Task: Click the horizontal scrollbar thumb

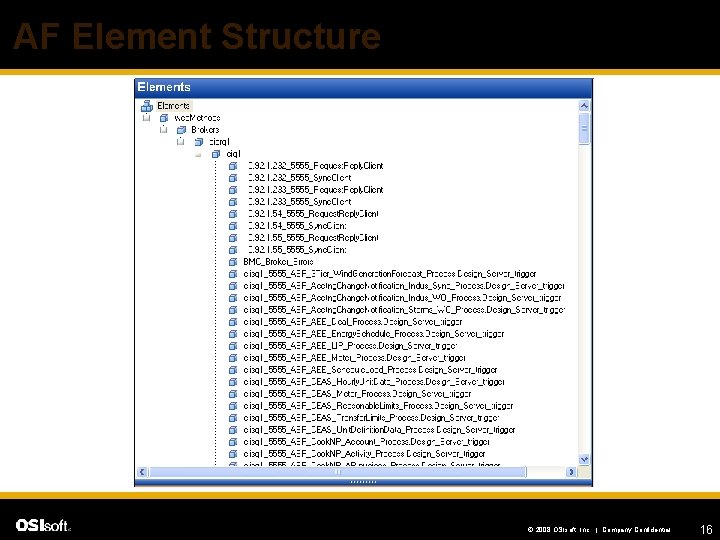Action: pos(338,472)
